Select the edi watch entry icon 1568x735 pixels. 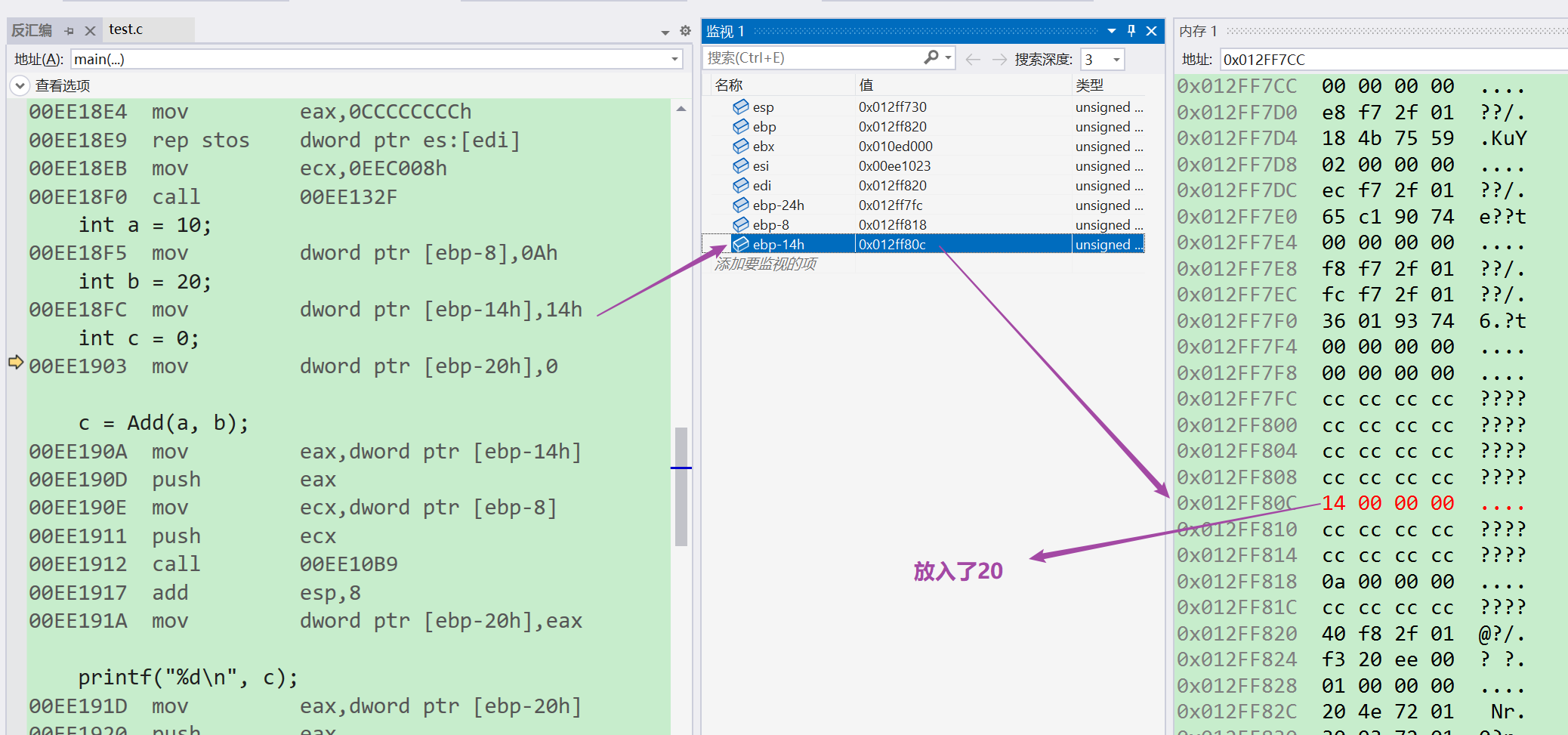click(741, 185)
